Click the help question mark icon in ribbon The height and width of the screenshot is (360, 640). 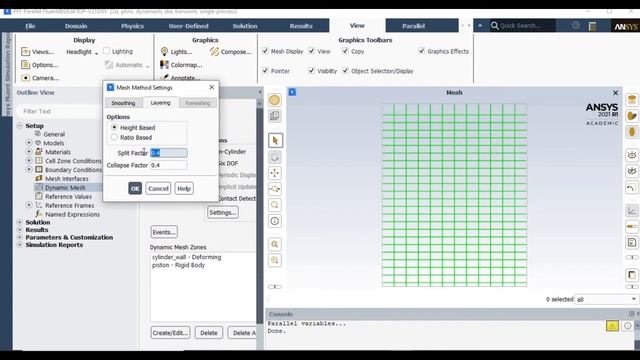pos(576,25)
